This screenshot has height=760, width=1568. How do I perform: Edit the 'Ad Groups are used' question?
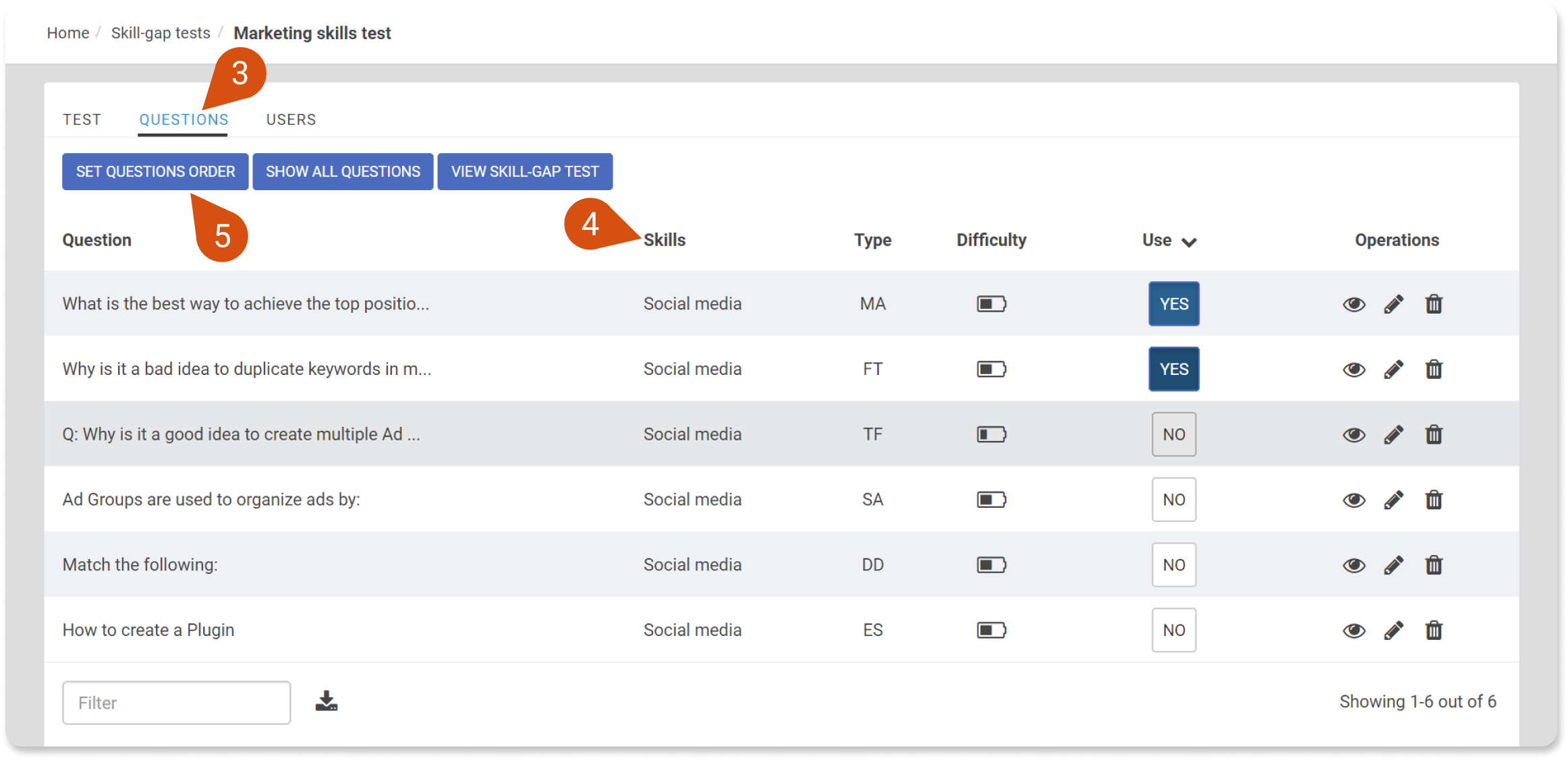coord(1394,500)
